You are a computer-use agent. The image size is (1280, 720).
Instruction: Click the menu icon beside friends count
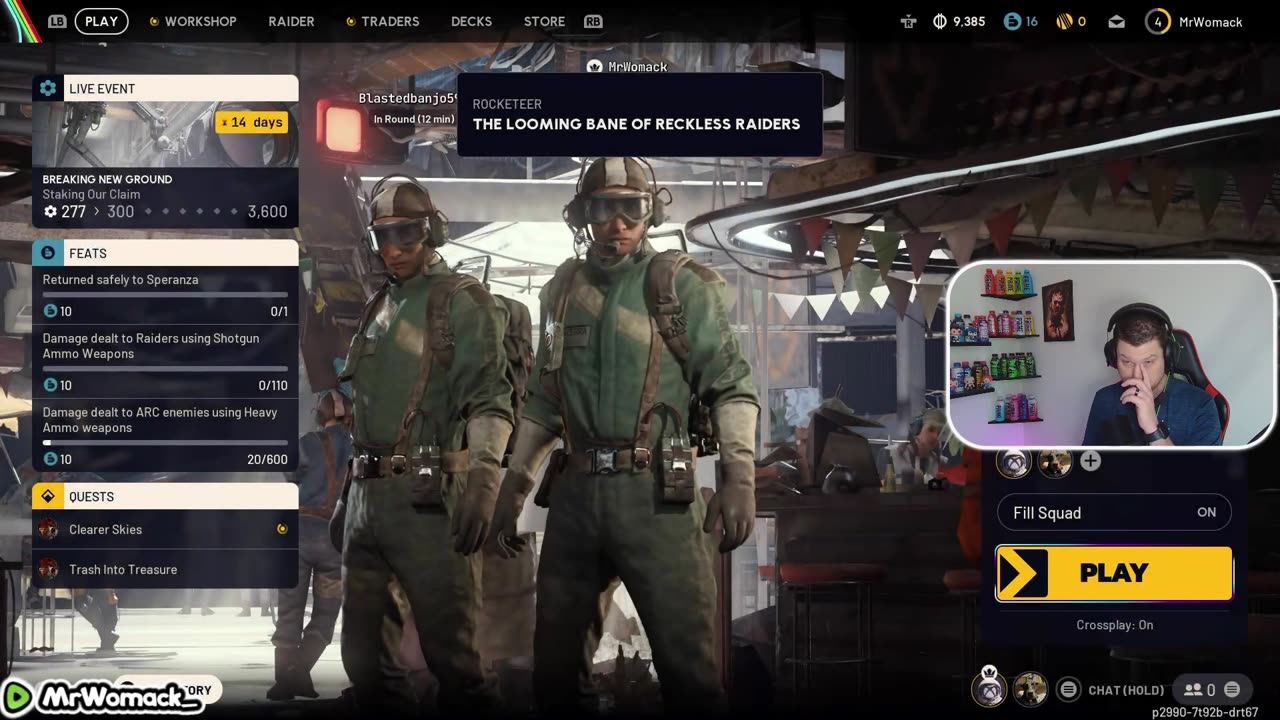coord(1232,689)
